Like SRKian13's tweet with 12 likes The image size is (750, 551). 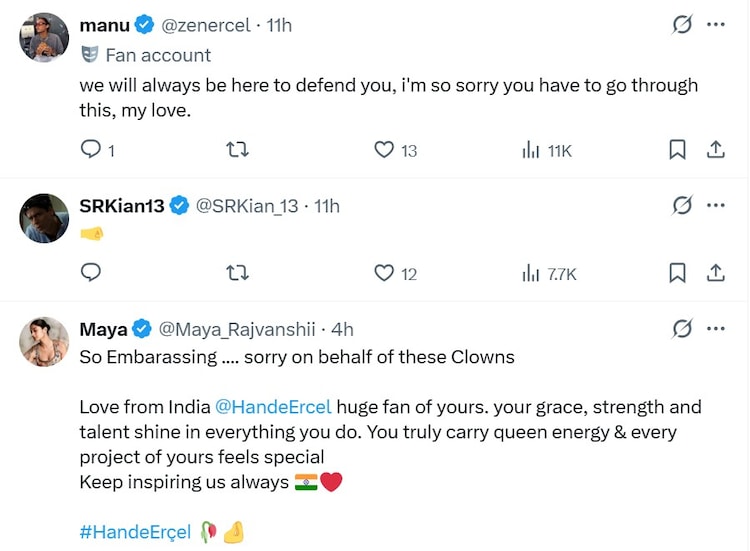384,272
